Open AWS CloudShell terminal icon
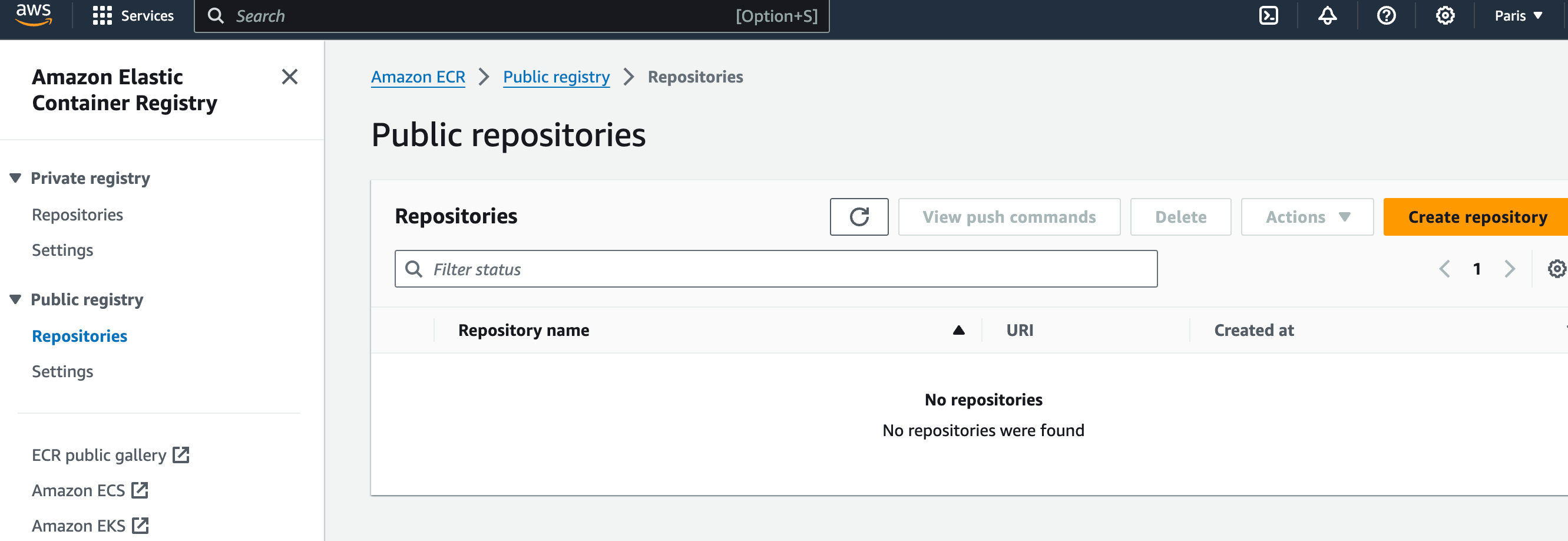1568x541 pixels. tap(1268, 16)
